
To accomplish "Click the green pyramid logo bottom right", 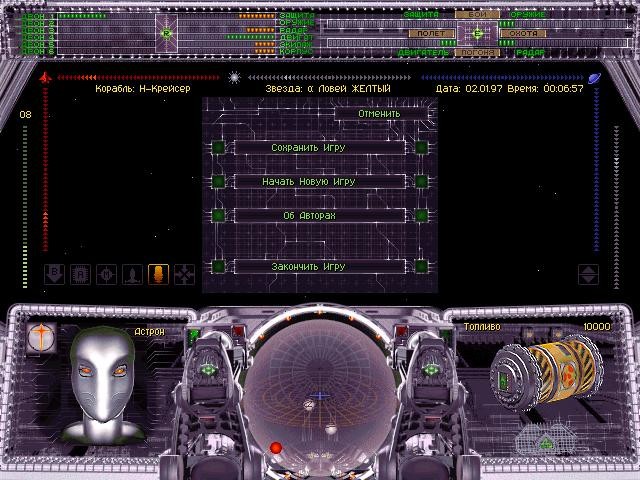I will 546,442.
